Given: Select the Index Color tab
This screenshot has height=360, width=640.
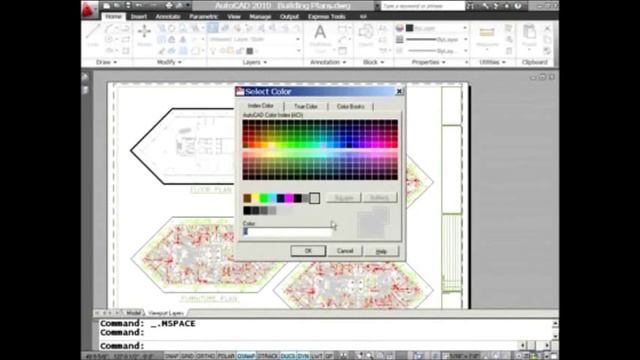Looking at the screenshot, I should 261,106.
